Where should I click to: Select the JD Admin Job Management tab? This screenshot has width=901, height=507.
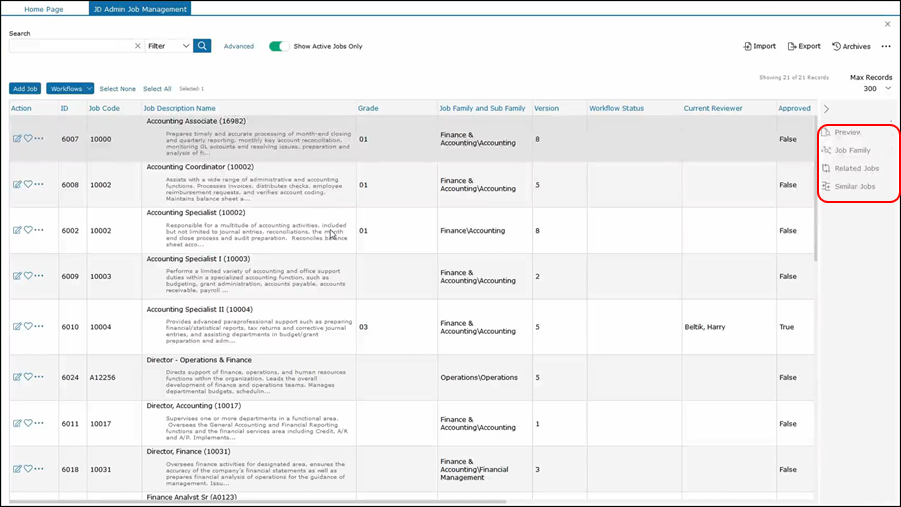[140, 9]
